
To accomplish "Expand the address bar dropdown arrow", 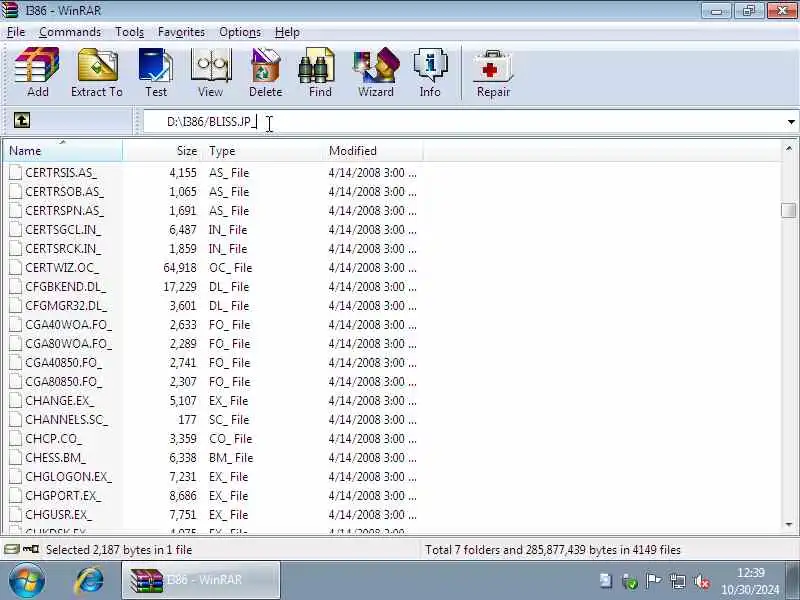I will pos(791,122).
